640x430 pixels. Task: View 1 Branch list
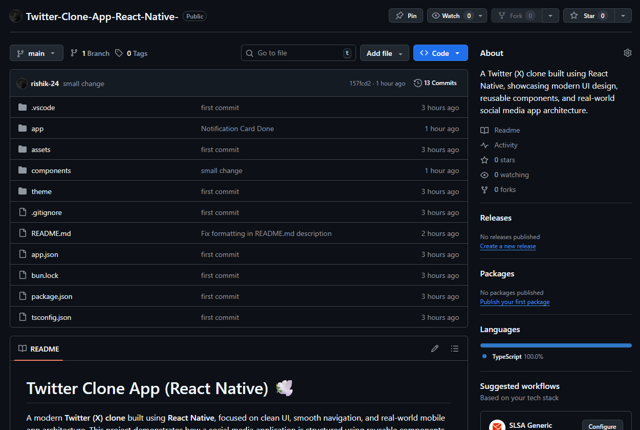[x=90, y=53]
